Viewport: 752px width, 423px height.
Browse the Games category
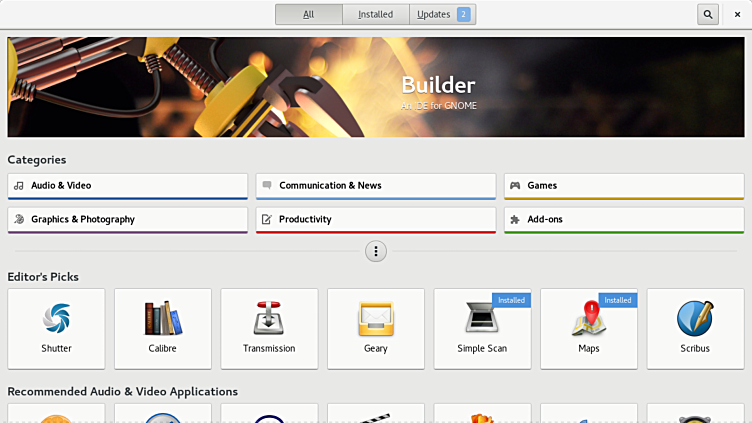point(623,186)
